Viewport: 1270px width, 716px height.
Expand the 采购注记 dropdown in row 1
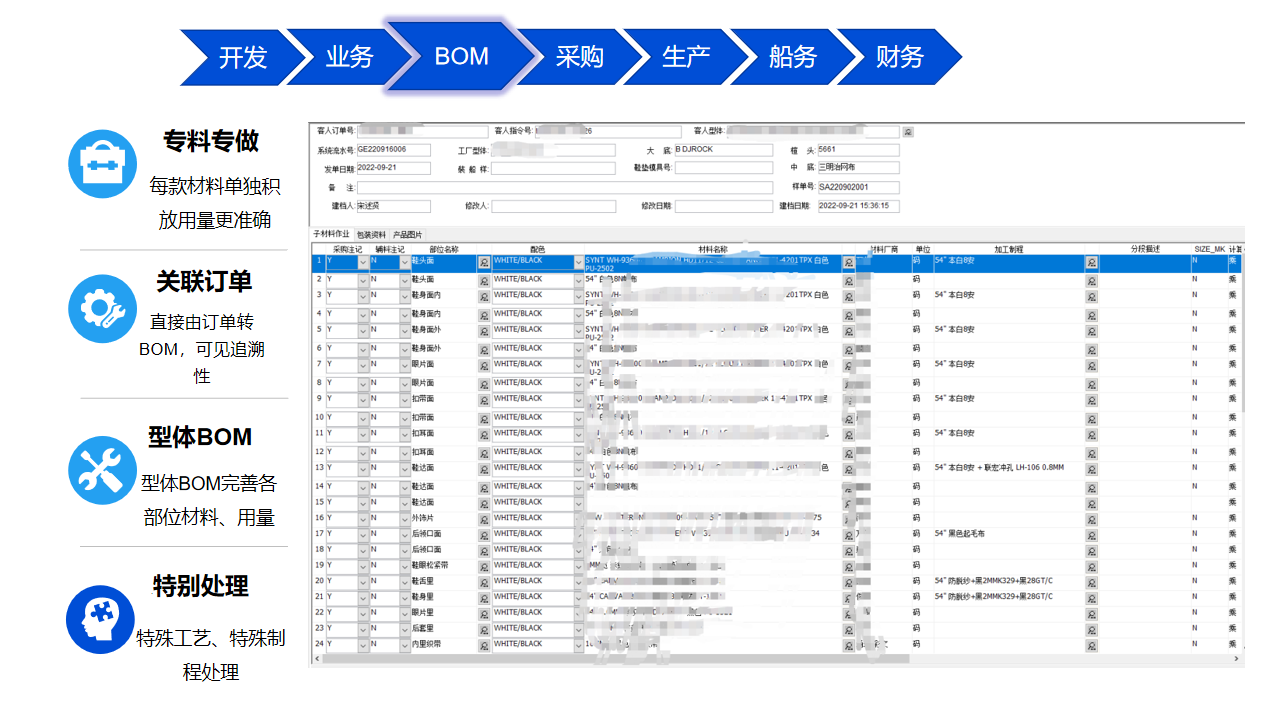[363, 262]
